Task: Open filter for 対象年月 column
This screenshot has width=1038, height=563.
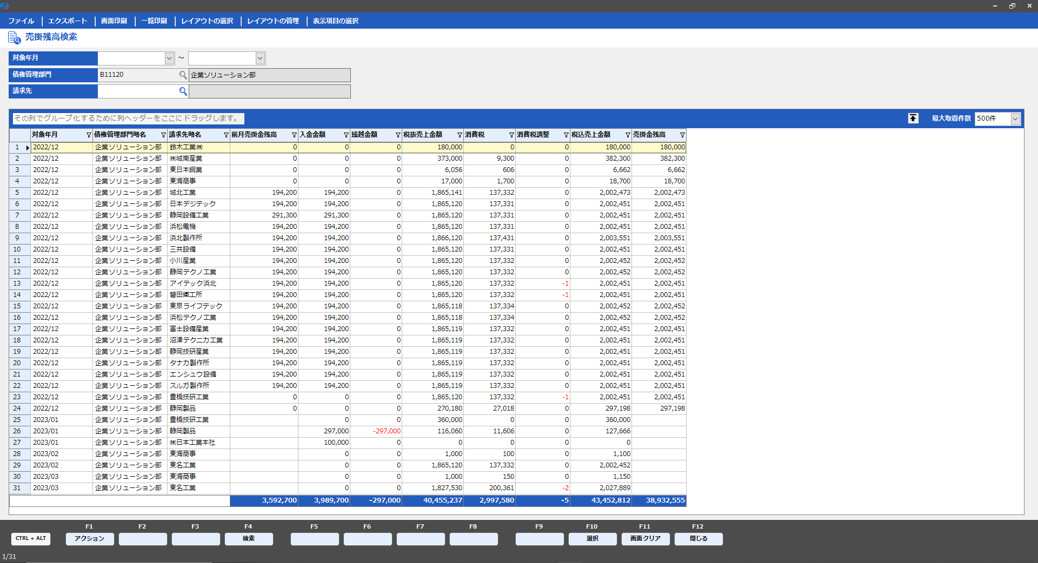Action: tap(89, 135)
